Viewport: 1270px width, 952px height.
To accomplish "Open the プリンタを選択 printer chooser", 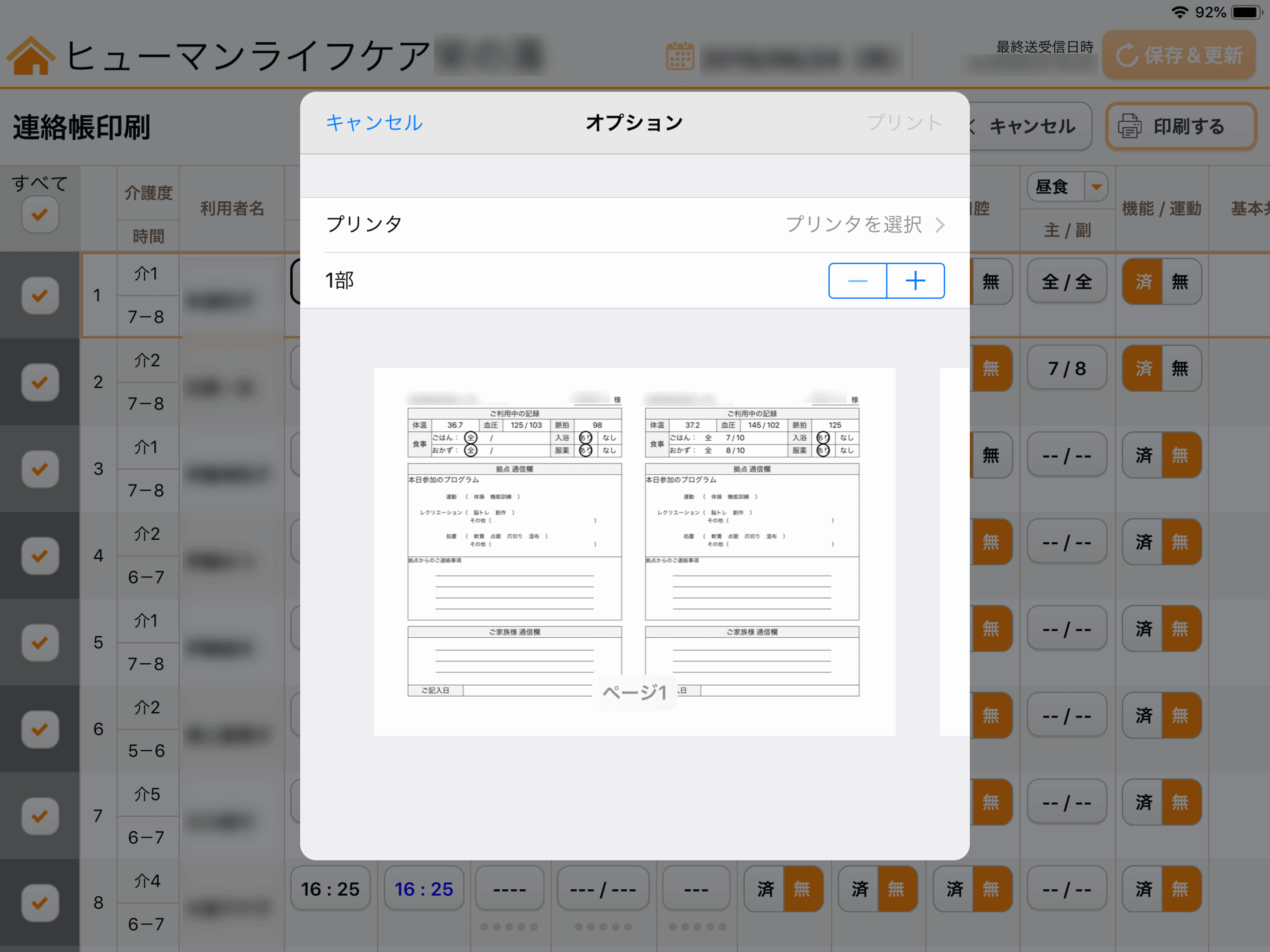I will [864, 225].
